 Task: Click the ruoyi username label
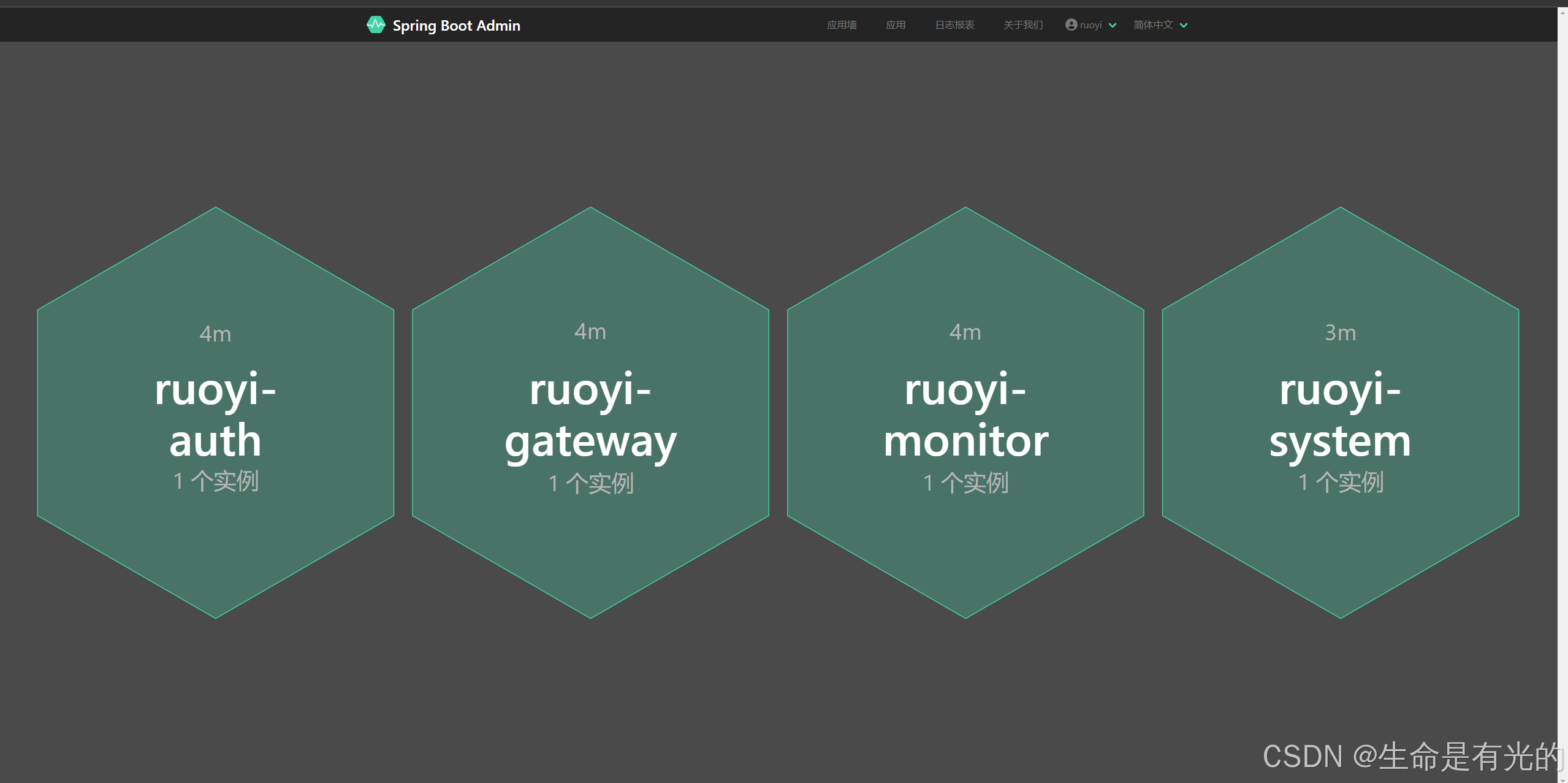tap(1091, 25)
